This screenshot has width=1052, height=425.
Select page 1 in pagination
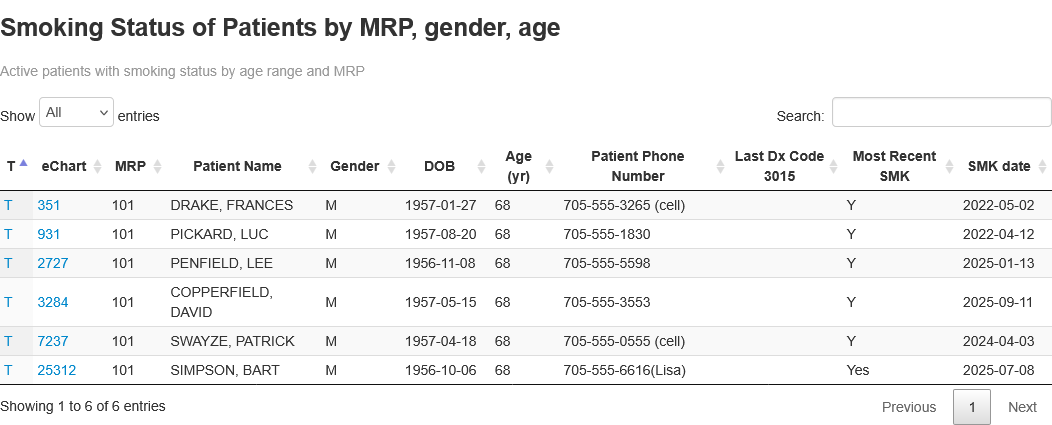point(972,407)
